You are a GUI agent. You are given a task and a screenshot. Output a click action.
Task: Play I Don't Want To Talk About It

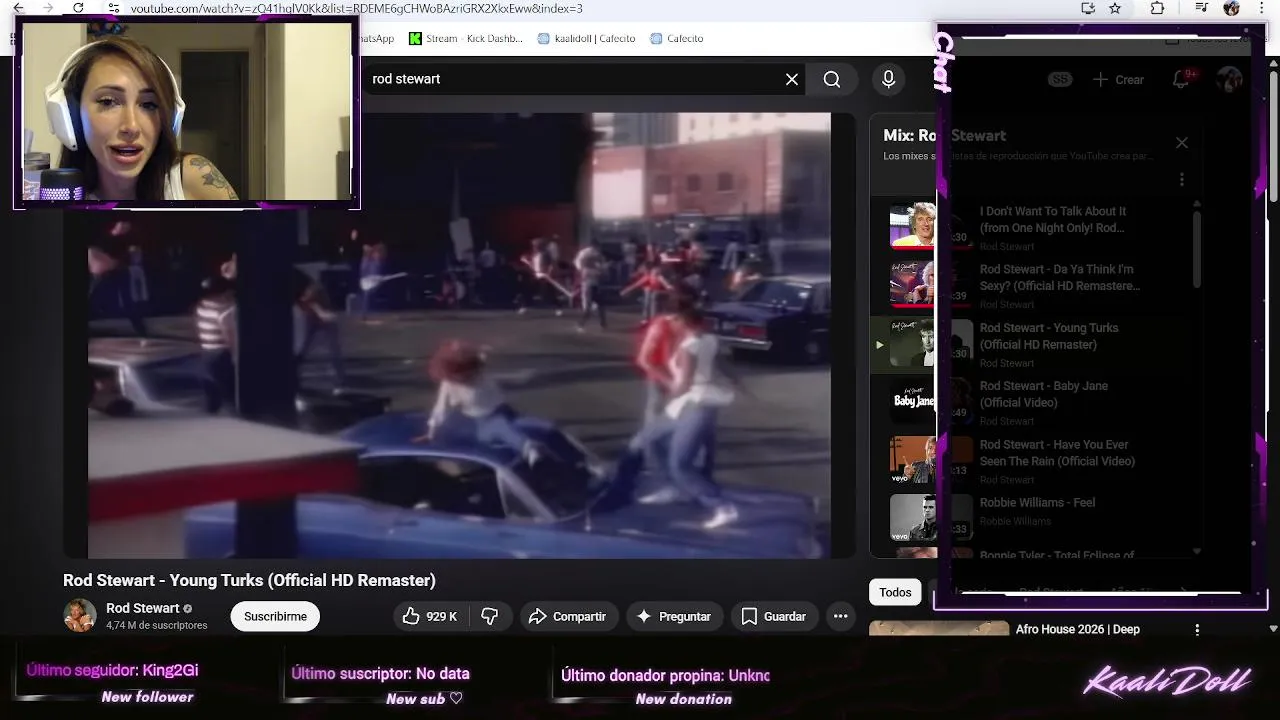coord(1053,219)
